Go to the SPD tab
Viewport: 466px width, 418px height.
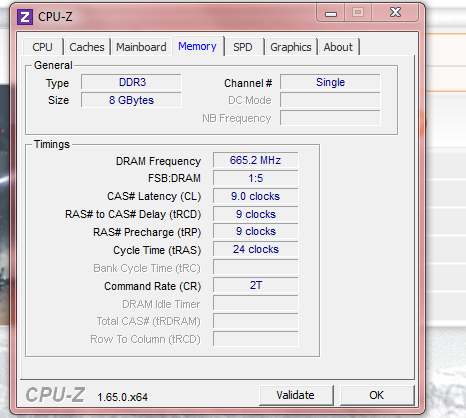tap(243, 47)
